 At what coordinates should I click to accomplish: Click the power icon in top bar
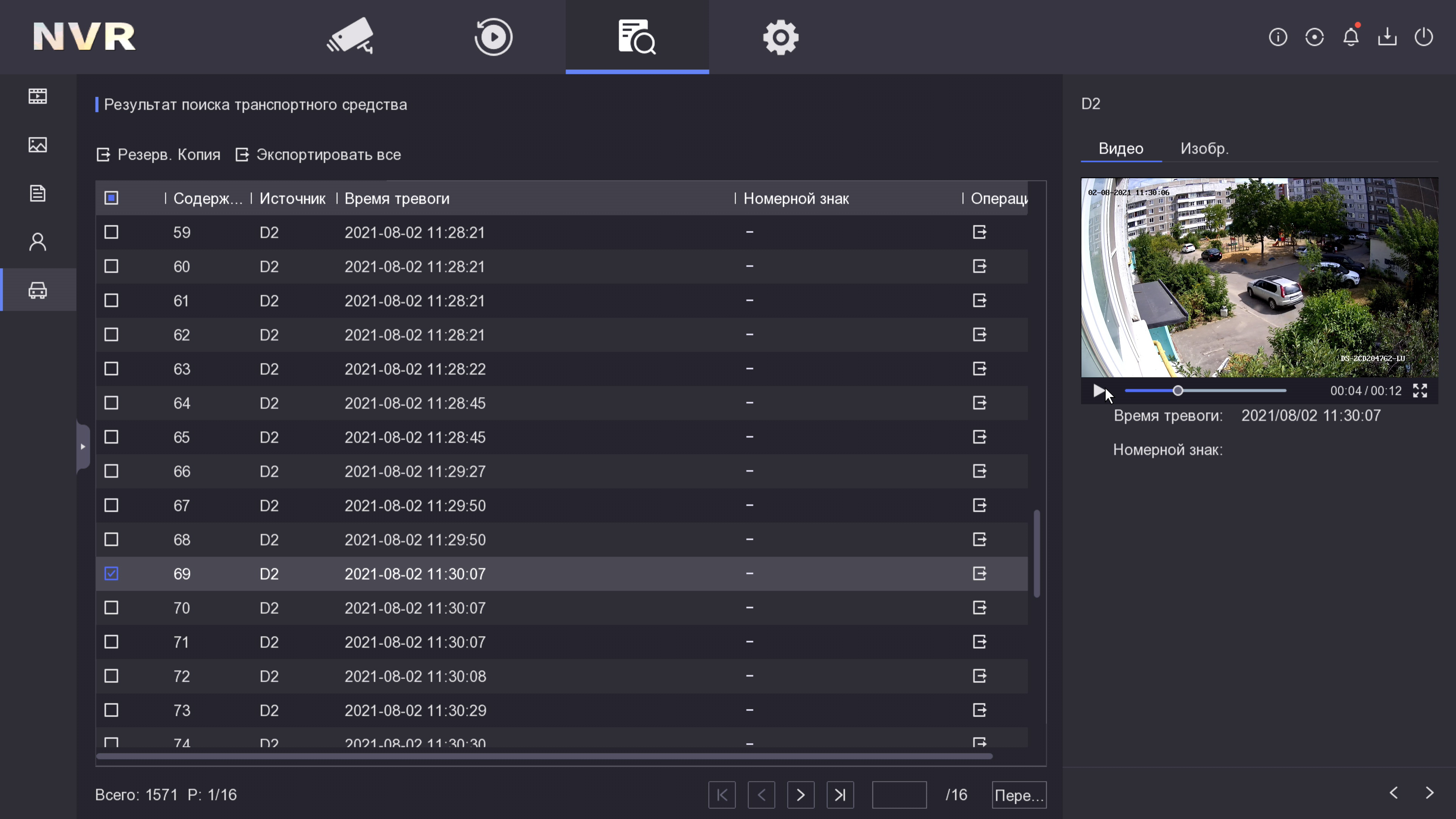click(1424, 37)
